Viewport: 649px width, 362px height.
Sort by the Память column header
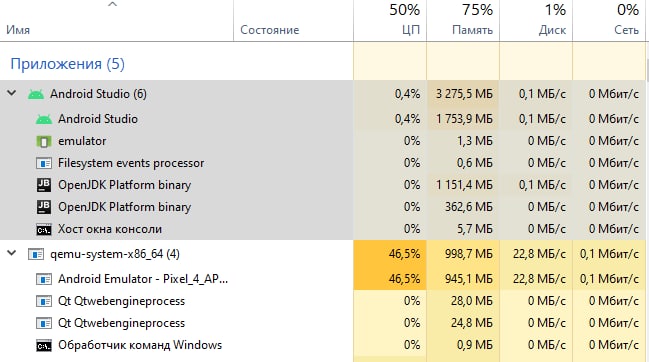pyautogui.click(x=463, y=20)
